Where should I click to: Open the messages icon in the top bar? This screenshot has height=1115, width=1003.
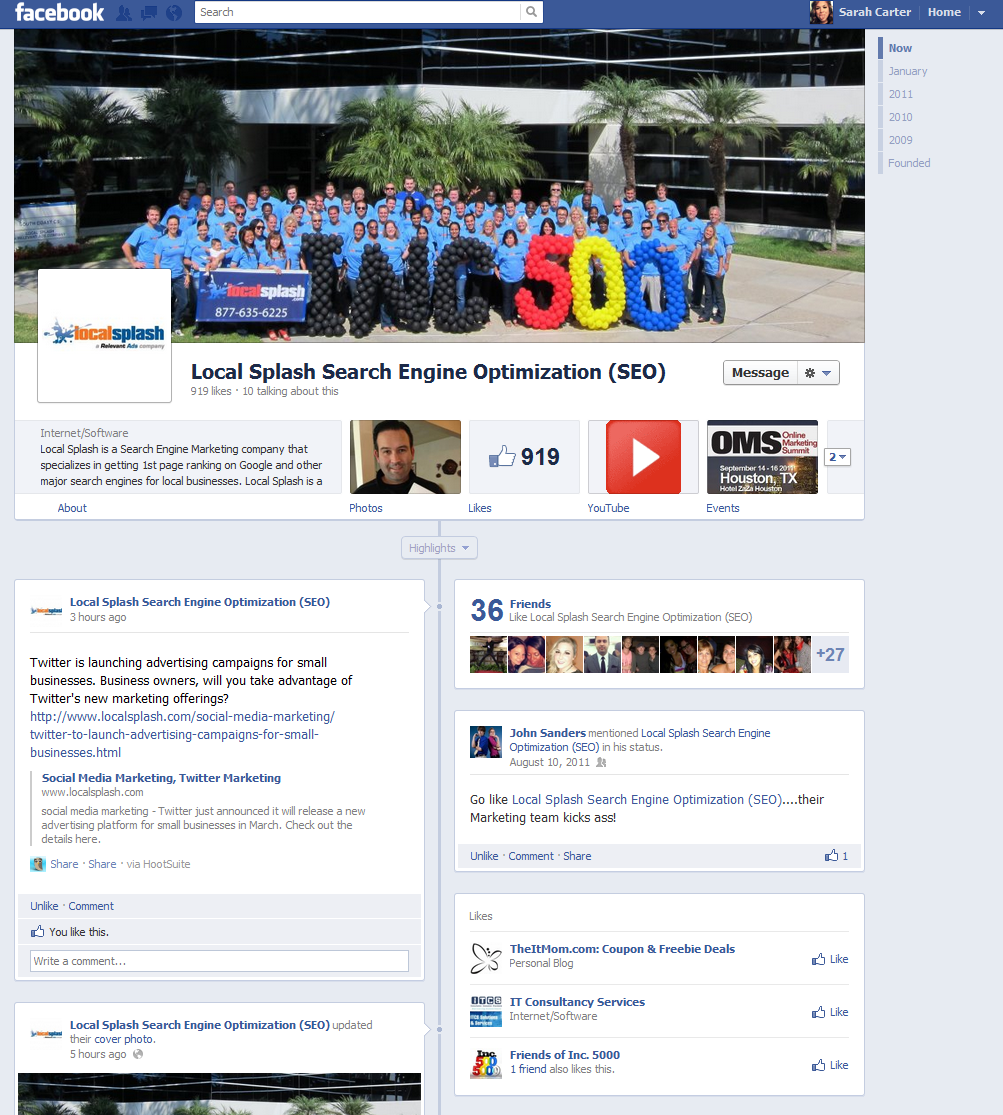pyautogui.click(x=149, y=13)
